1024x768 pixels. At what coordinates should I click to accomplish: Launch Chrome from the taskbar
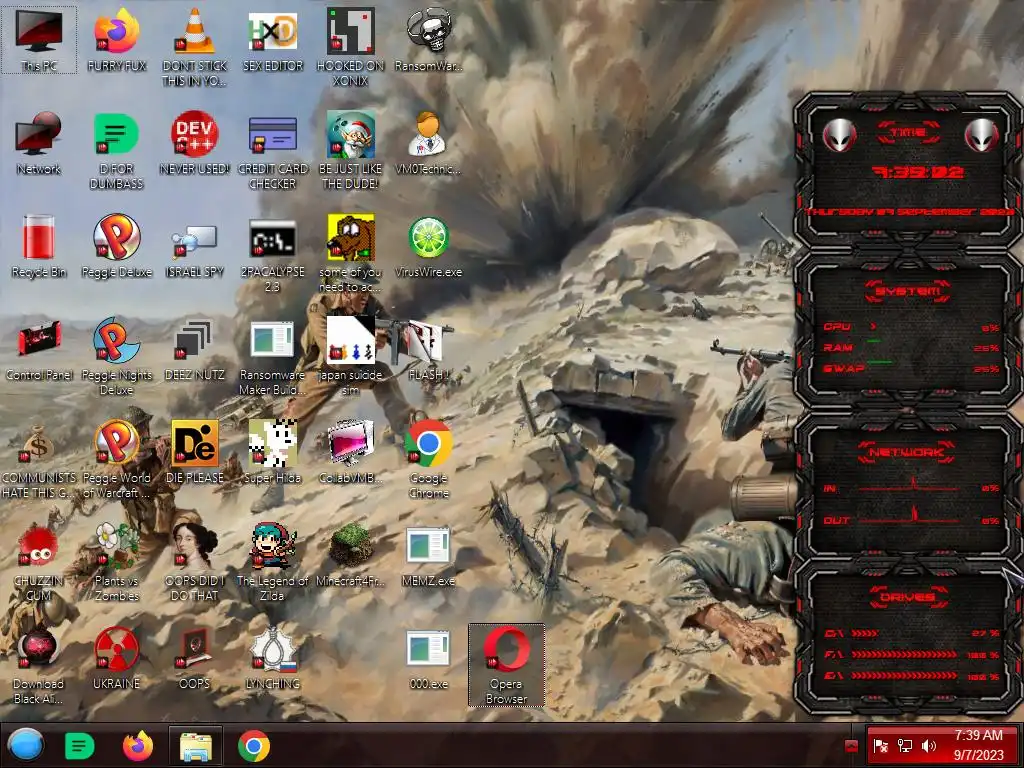(254, 746)
